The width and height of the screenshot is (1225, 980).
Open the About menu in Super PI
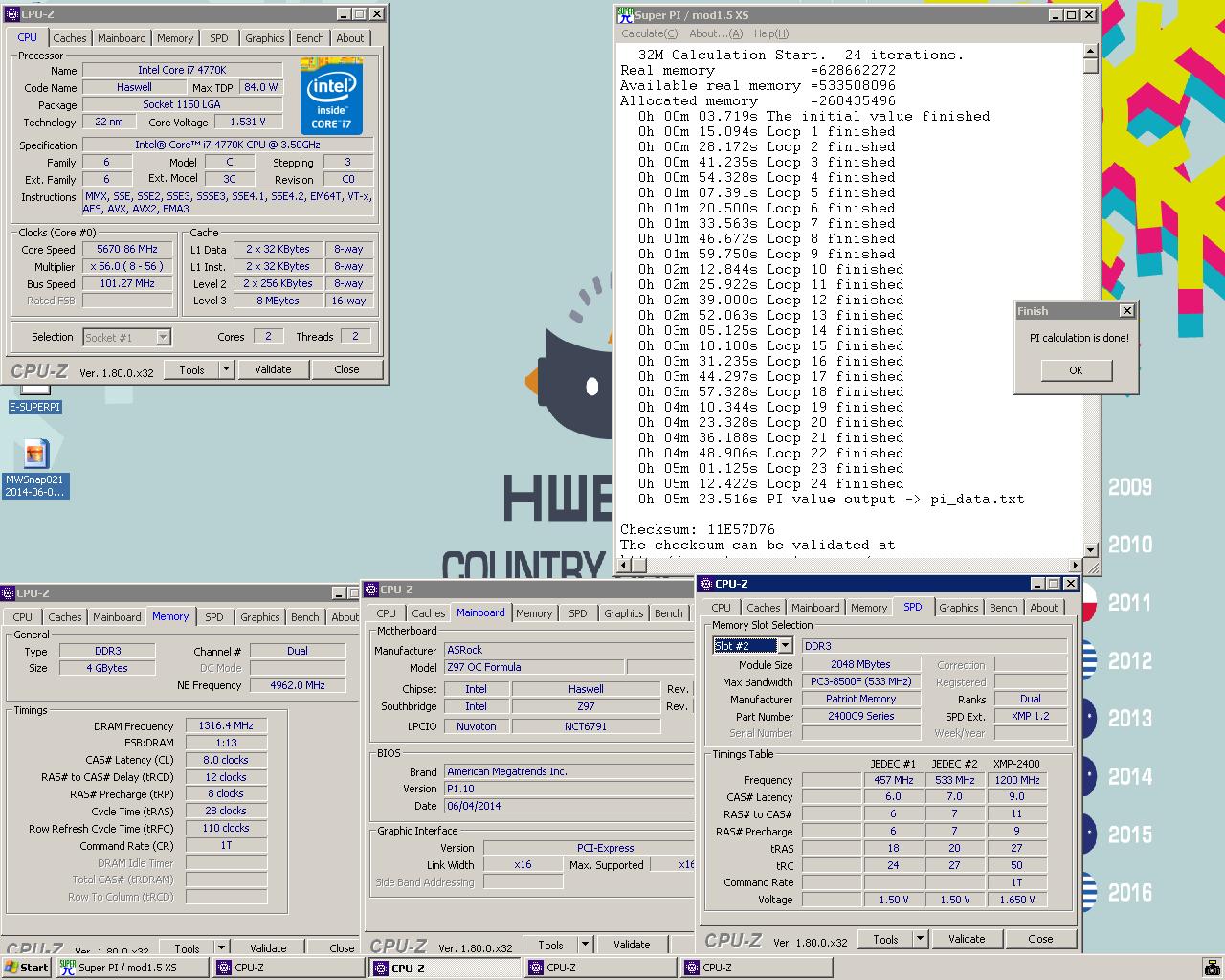715,33
